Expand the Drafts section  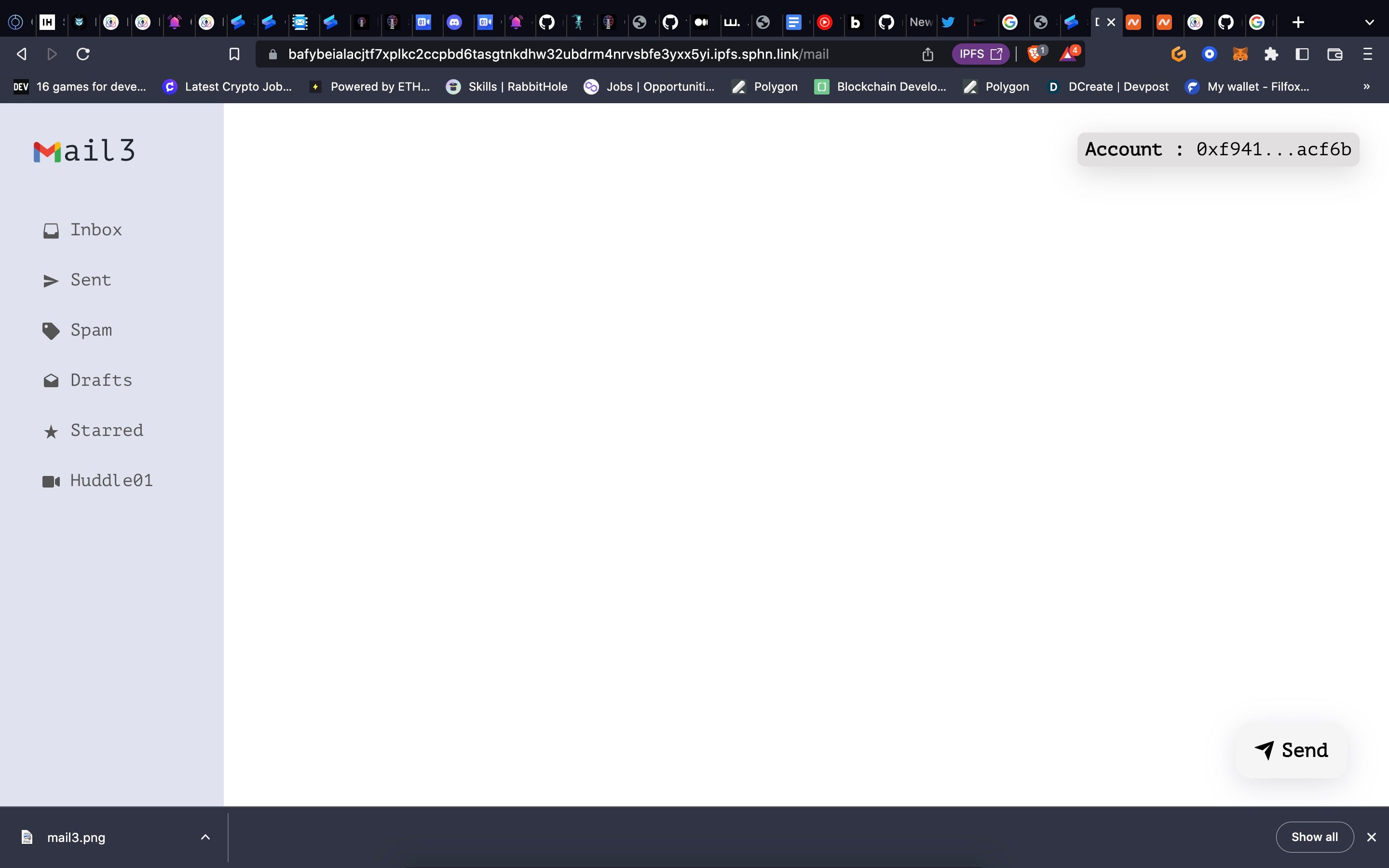(x=101, y=379)
